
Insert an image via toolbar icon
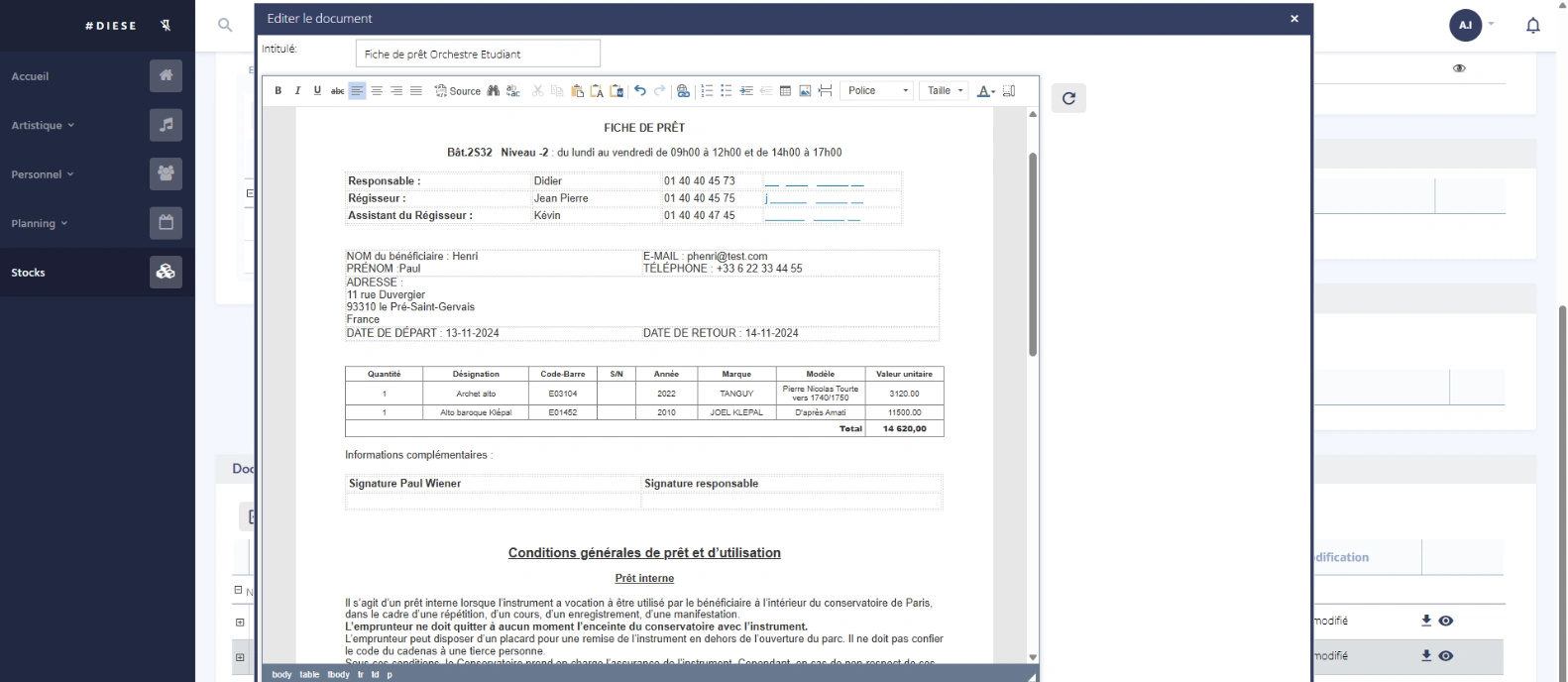point(805,91)
